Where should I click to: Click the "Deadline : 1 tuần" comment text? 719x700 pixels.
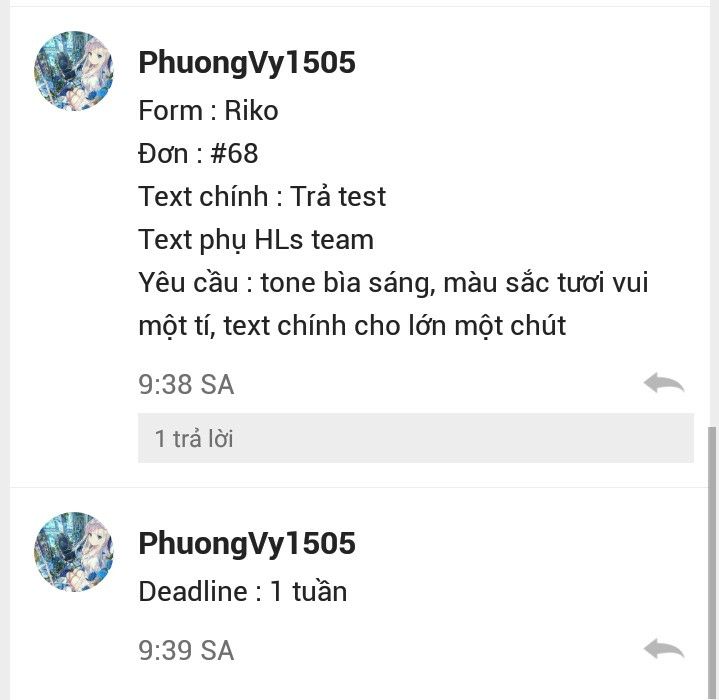(243, 591)
